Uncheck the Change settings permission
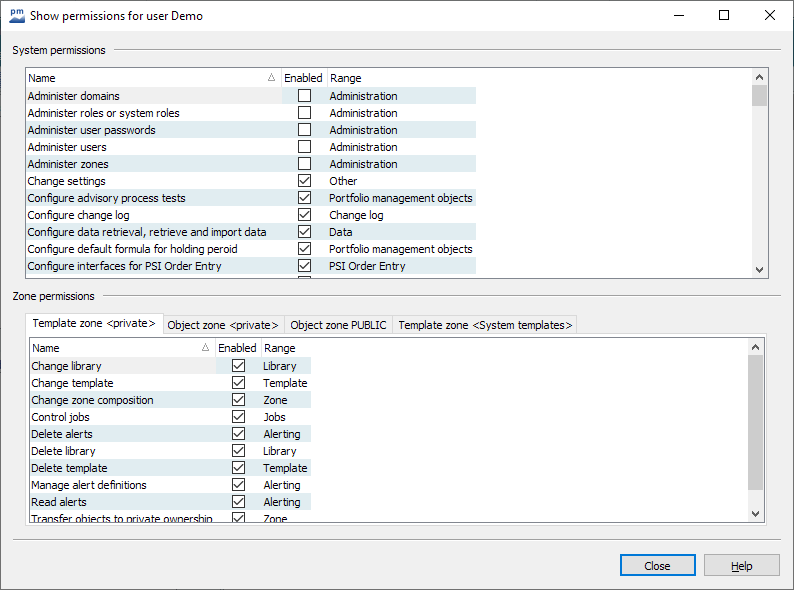794x590 pixels. pos(304,181)
